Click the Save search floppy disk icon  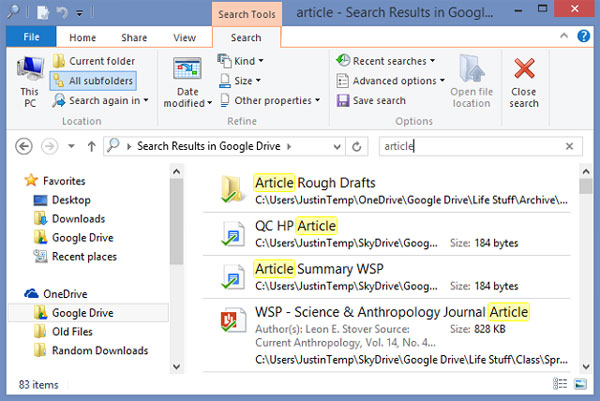(x=343, y=101)
